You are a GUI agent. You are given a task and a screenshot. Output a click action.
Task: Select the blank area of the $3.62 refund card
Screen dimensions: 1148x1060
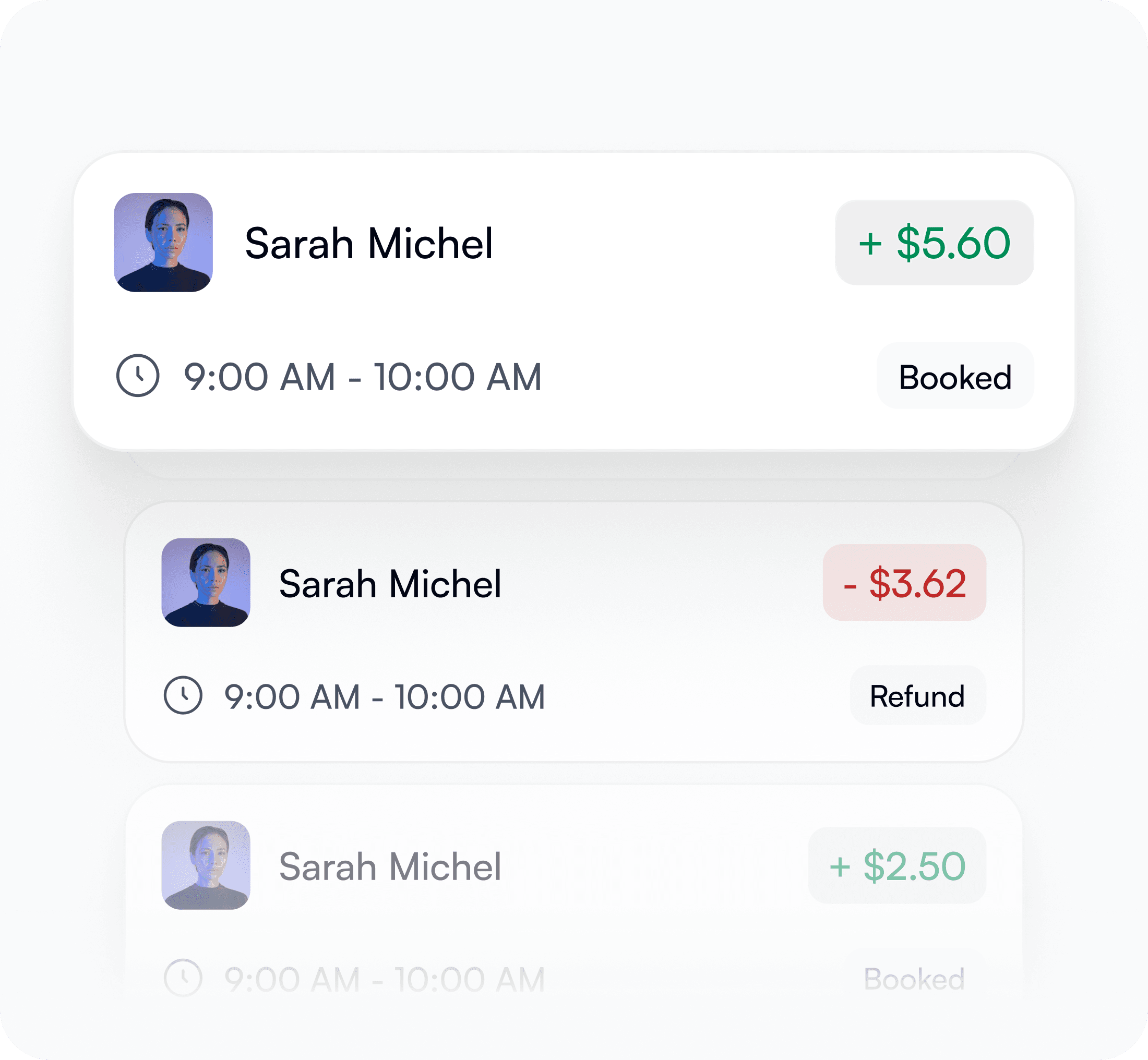[x=660, y=637]
